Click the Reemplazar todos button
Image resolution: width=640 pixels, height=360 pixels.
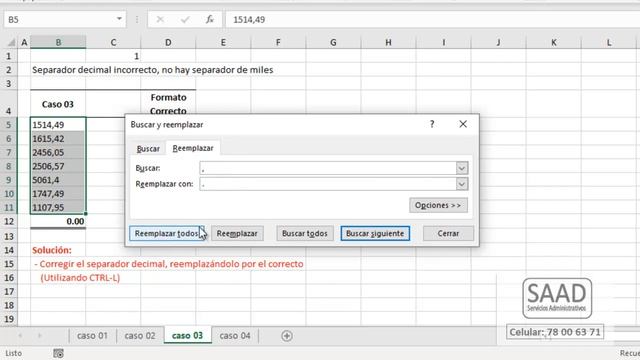point(167,233)
